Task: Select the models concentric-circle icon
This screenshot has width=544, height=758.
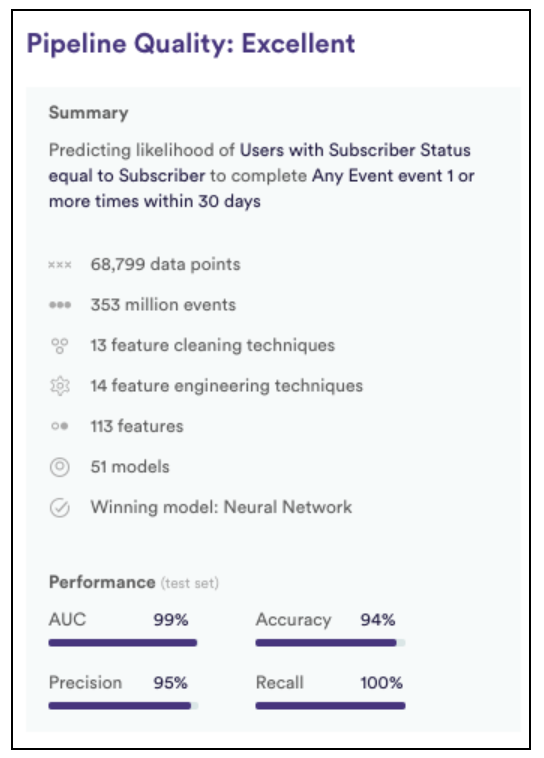Action: tap(59, 467)
